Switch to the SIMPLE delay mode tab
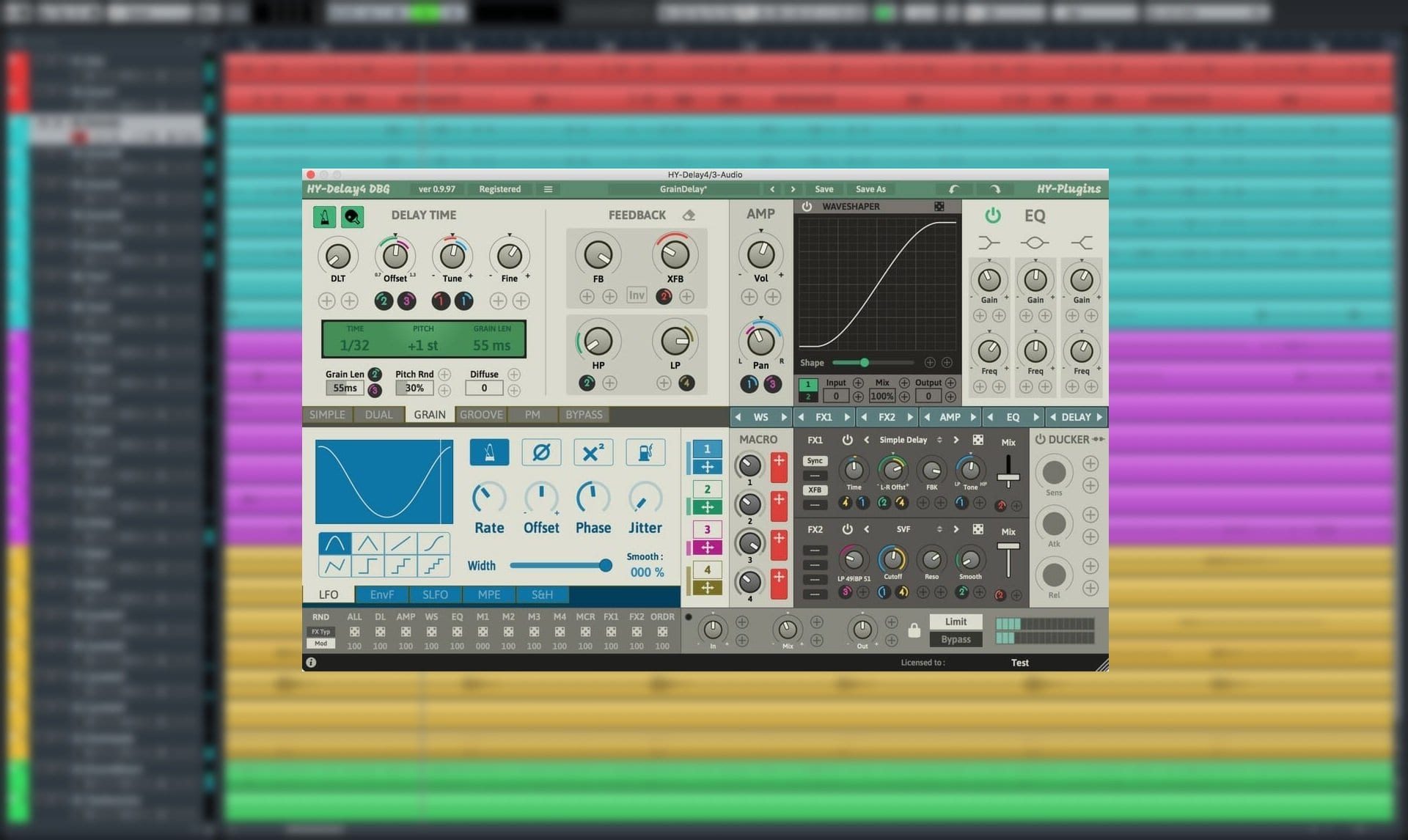This screenshot has height=840, width=1408. (327, 415)
